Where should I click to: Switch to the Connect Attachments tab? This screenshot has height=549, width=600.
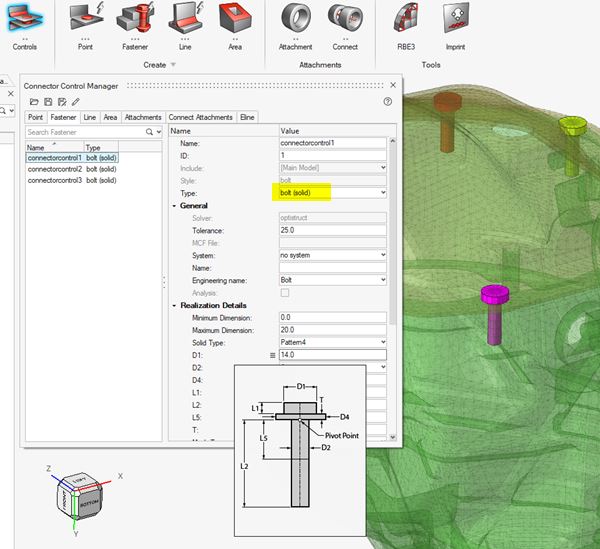click(201, 118)
